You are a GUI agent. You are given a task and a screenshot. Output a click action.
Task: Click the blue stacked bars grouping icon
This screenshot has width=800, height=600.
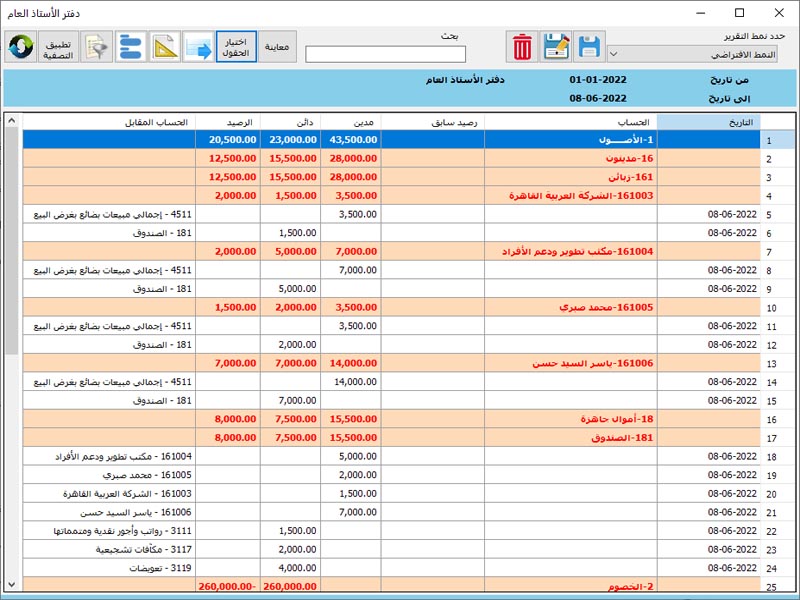(x=131, y=47)
